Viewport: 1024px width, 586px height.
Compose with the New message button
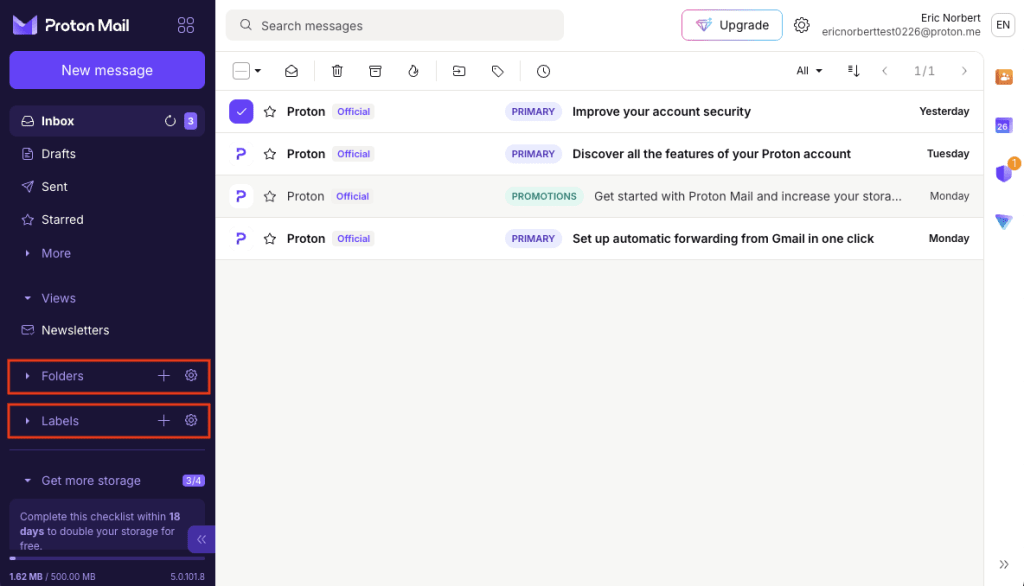107,70
